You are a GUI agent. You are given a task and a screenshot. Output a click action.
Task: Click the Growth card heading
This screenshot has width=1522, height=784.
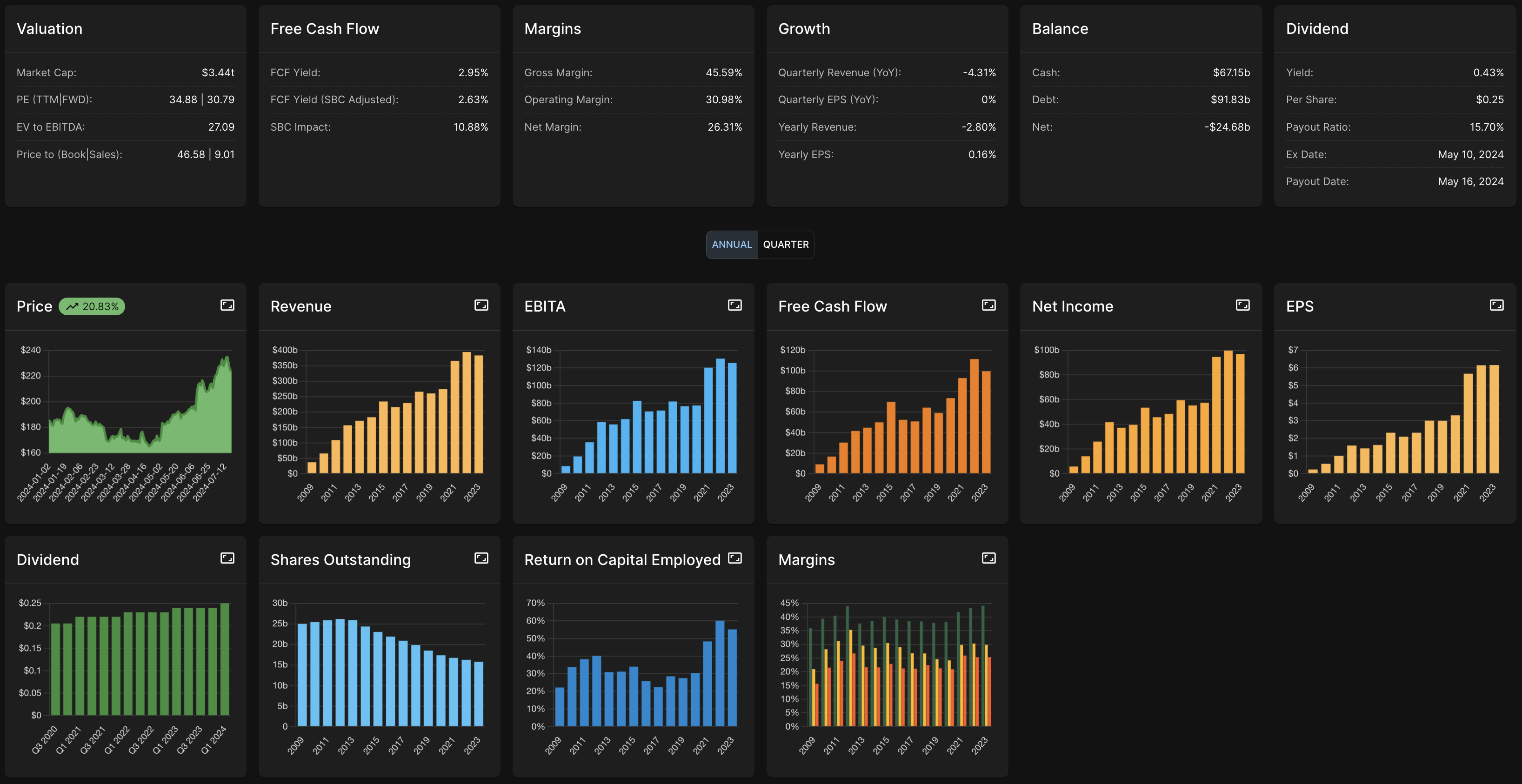(x=804, y=29)
